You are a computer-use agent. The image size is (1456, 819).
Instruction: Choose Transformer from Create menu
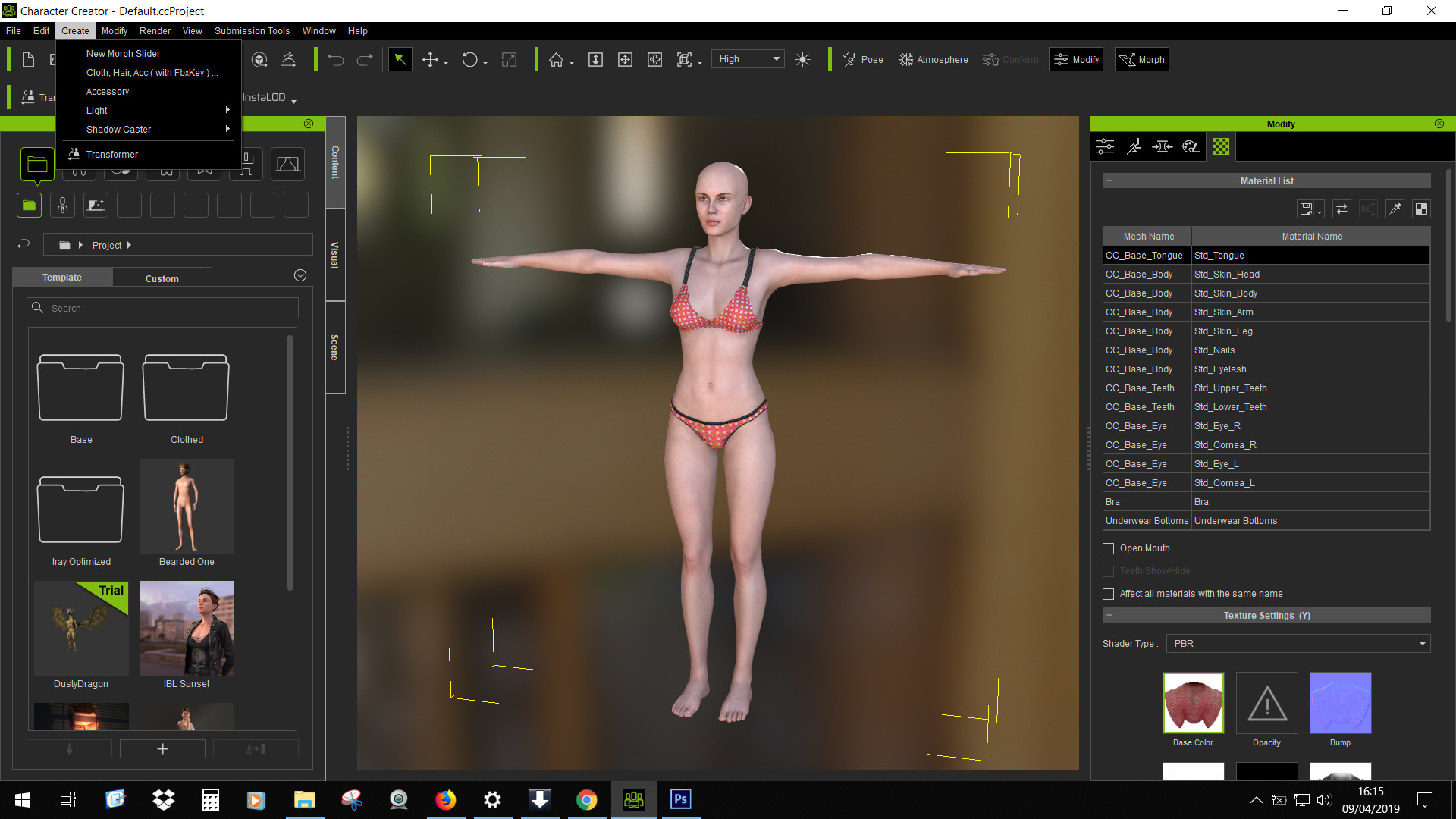point(112,155)
